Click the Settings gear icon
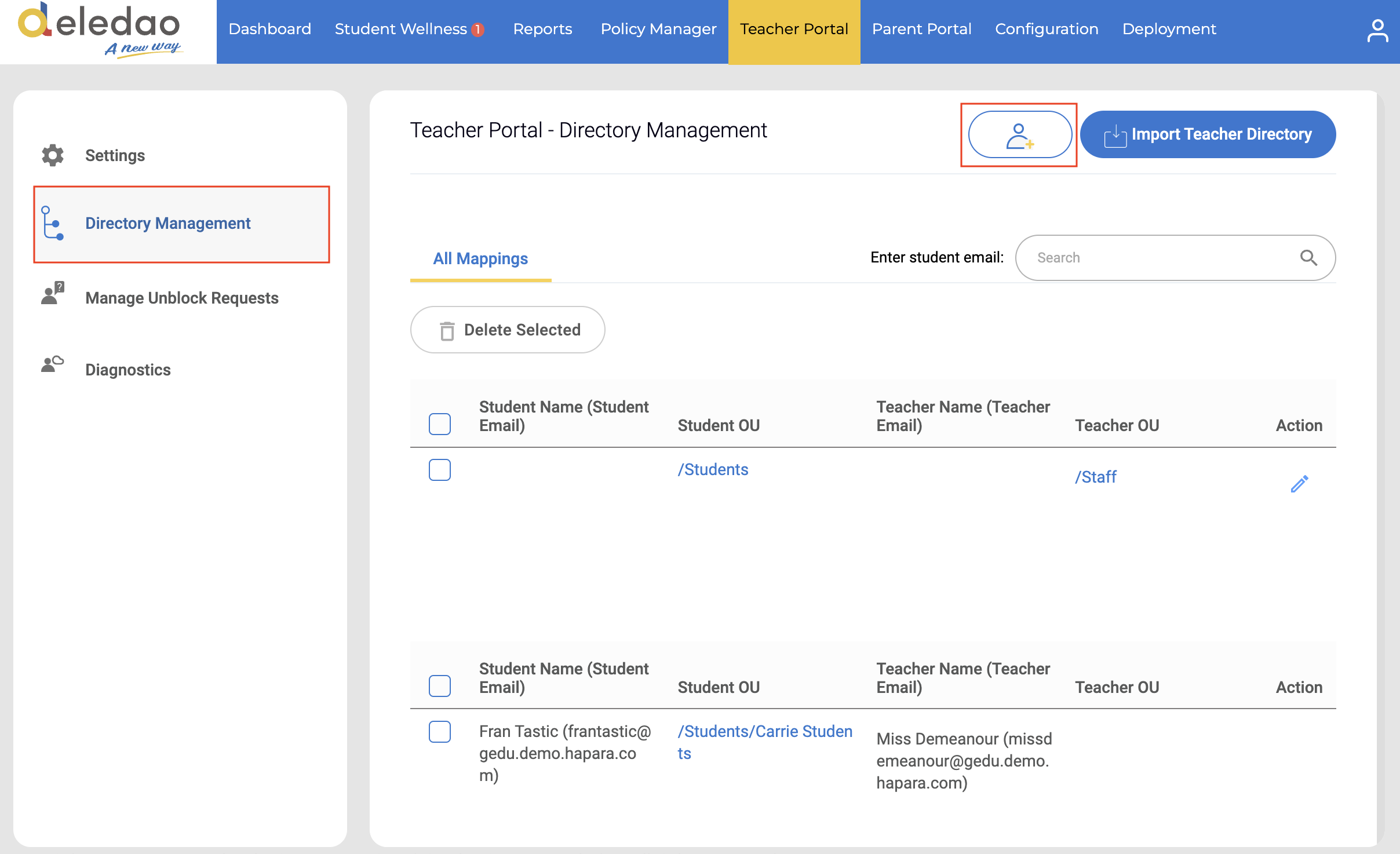The image size is (1400, 854). [x=53, y=155]
